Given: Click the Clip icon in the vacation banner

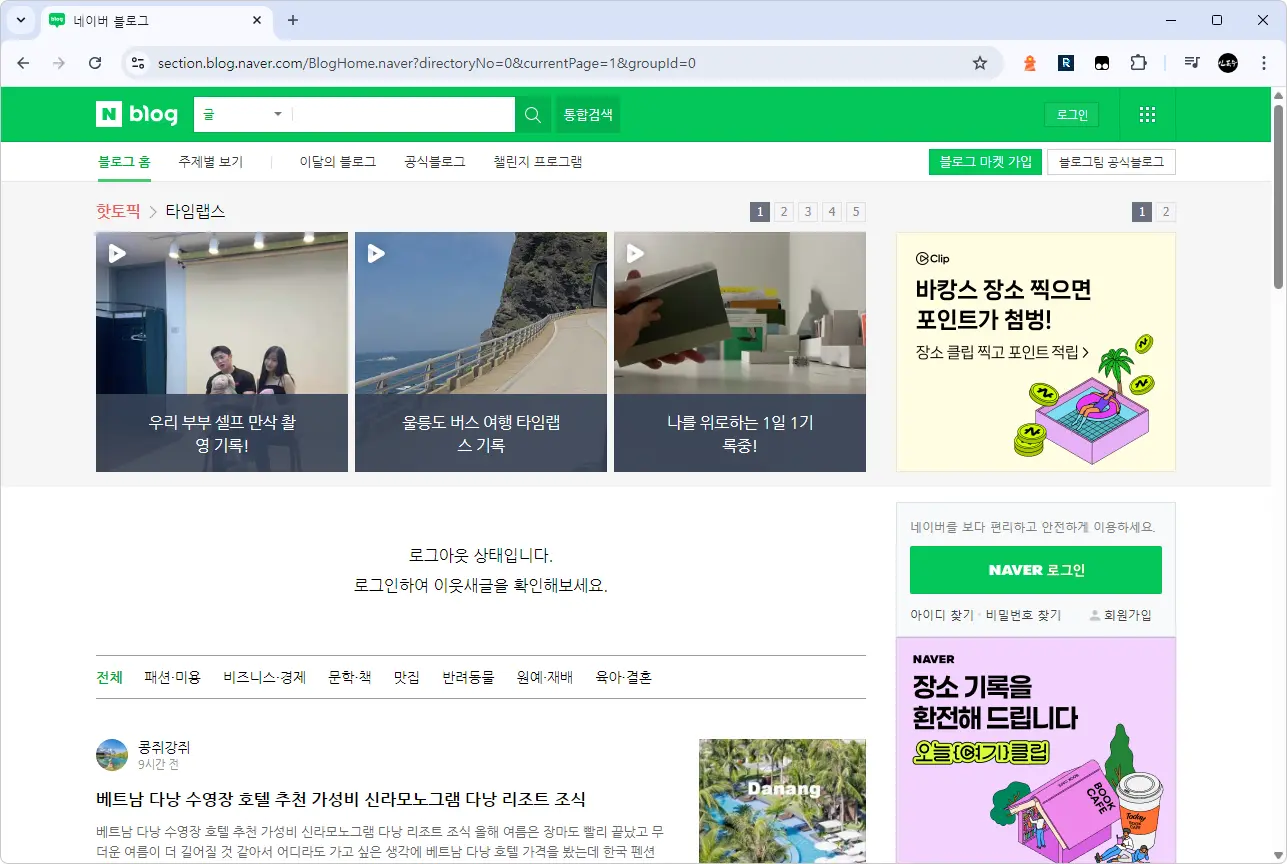Looking at the screenshot, I should pyautogui.click(x=922, y=258).
